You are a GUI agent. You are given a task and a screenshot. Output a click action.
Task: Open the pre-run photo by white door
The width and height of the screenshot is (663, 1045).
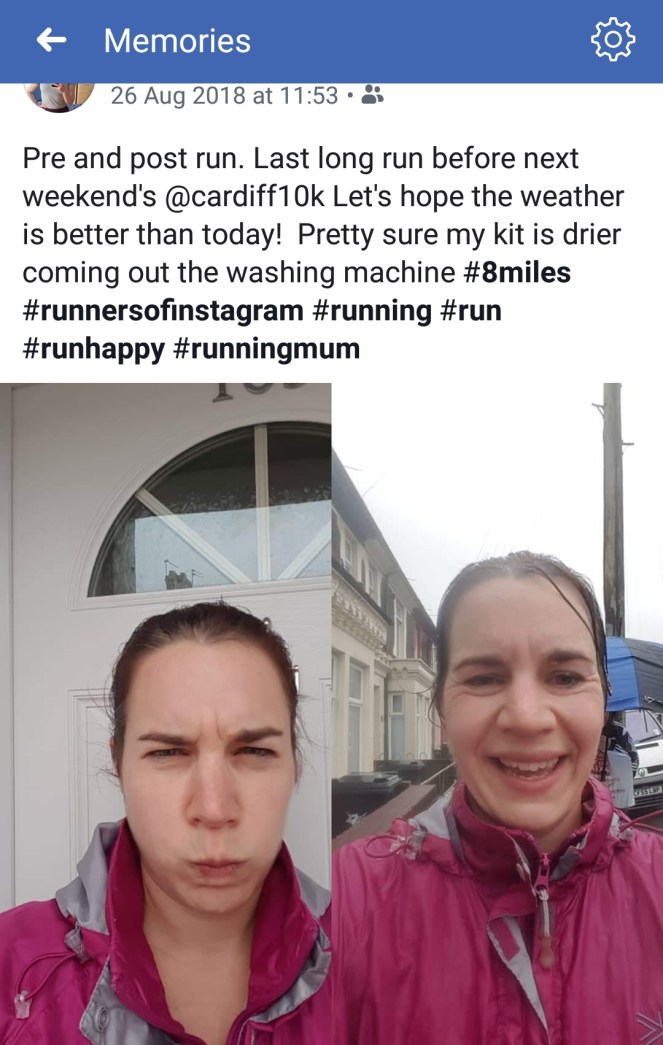[165, 714]
